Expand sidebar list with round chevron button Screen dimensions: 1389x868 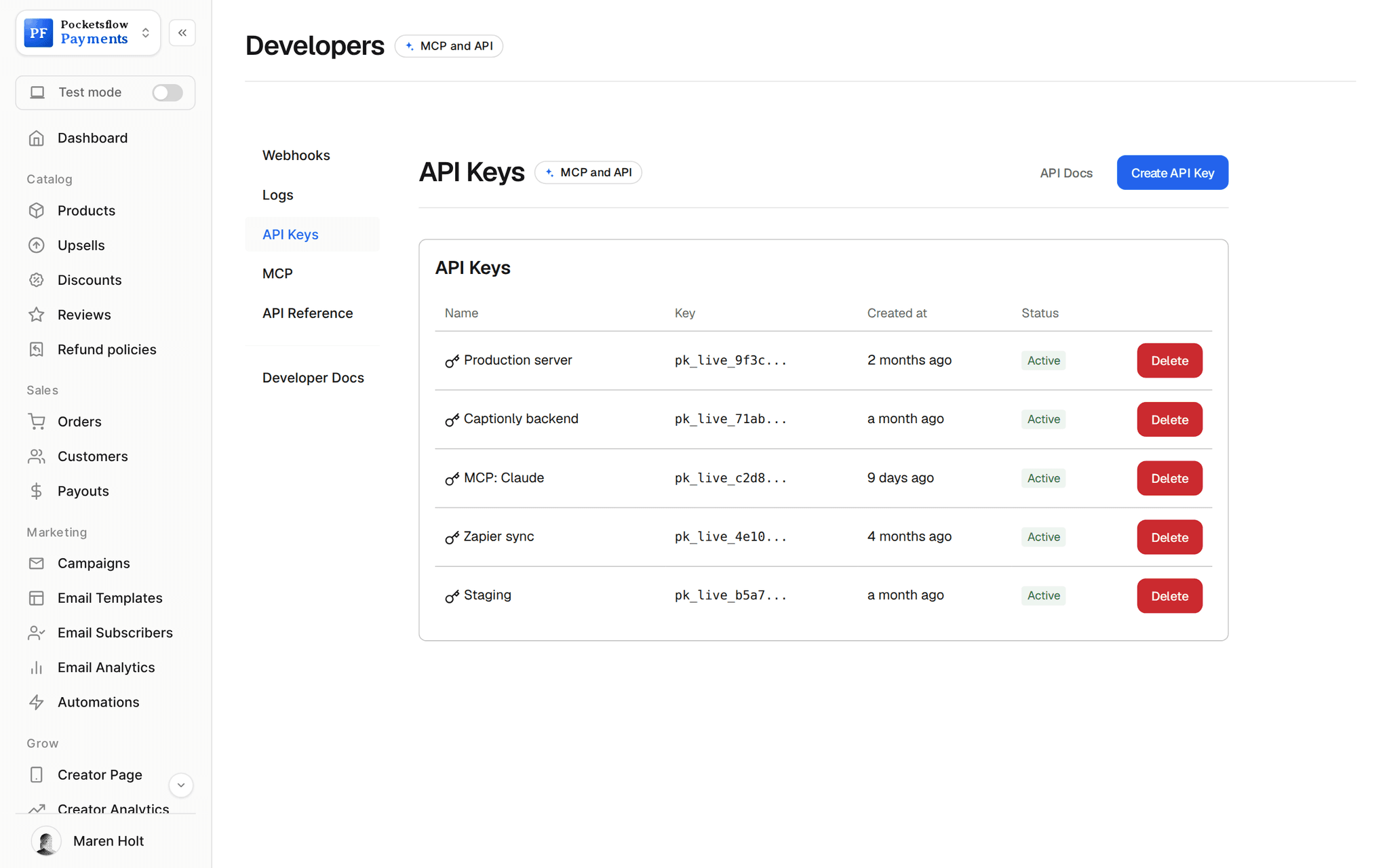181,785
